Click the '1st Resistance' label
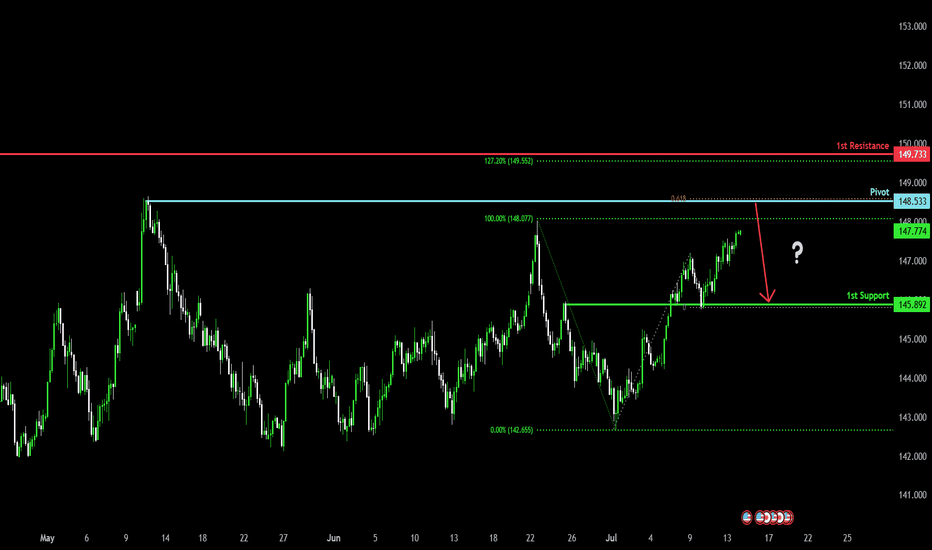Screen dimensions: 932x550 click(x=862, y=146)
